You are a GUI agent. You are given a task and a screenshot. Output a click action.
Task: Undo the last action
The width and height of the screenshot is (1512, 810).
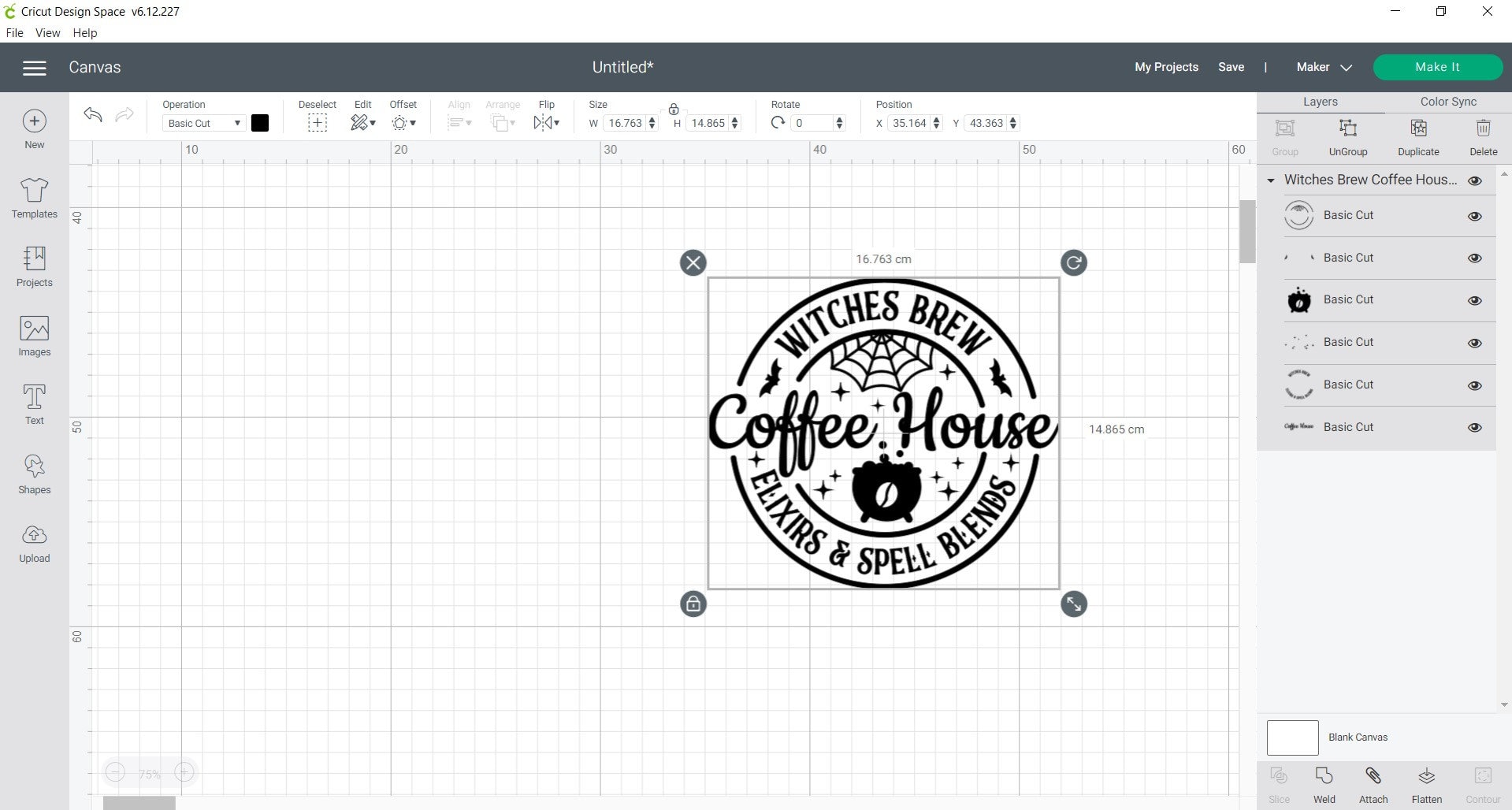click(x=93, y=115)
